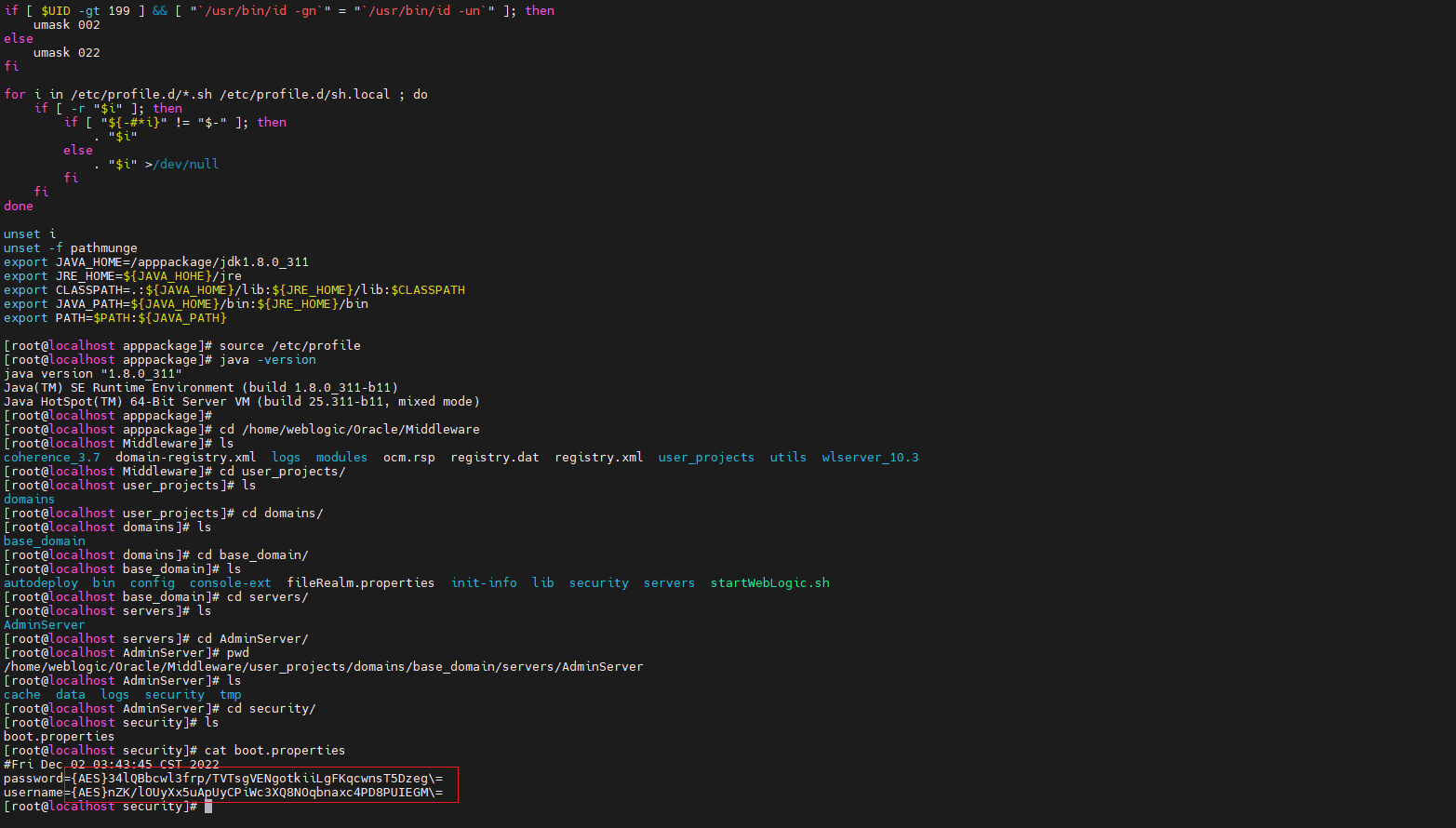Click the 'init-info' directory name
Image resolution: width=1456 pixels, height=828 pixels.
(x=484, y=583)
